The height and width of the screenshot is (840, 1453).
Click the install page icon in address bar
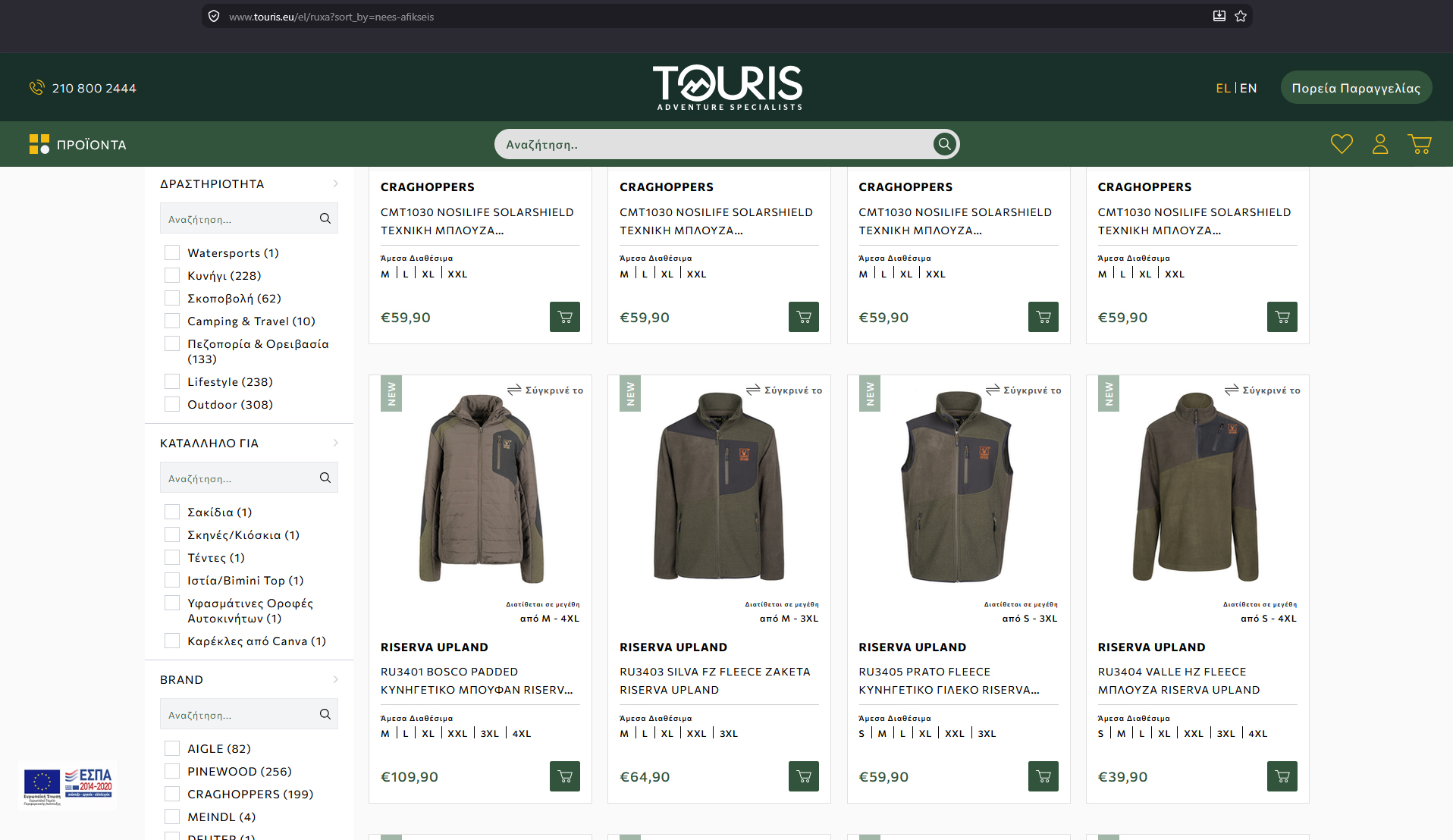(1219, 16)
